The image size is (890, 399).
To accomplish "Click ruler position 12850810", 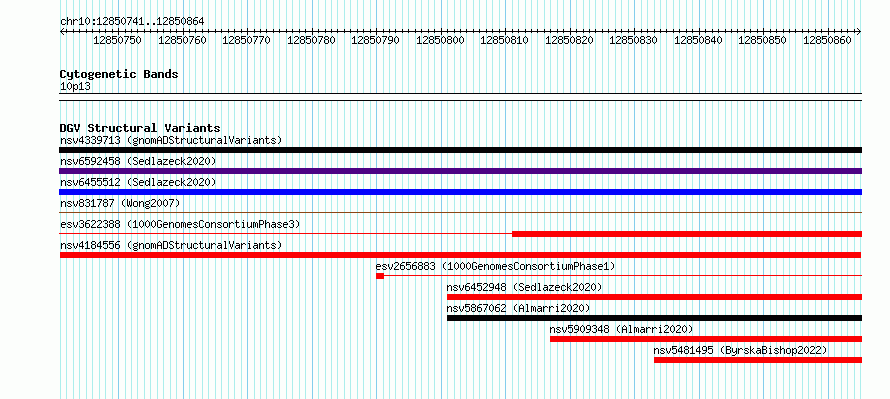I will (x=504, y=40).
